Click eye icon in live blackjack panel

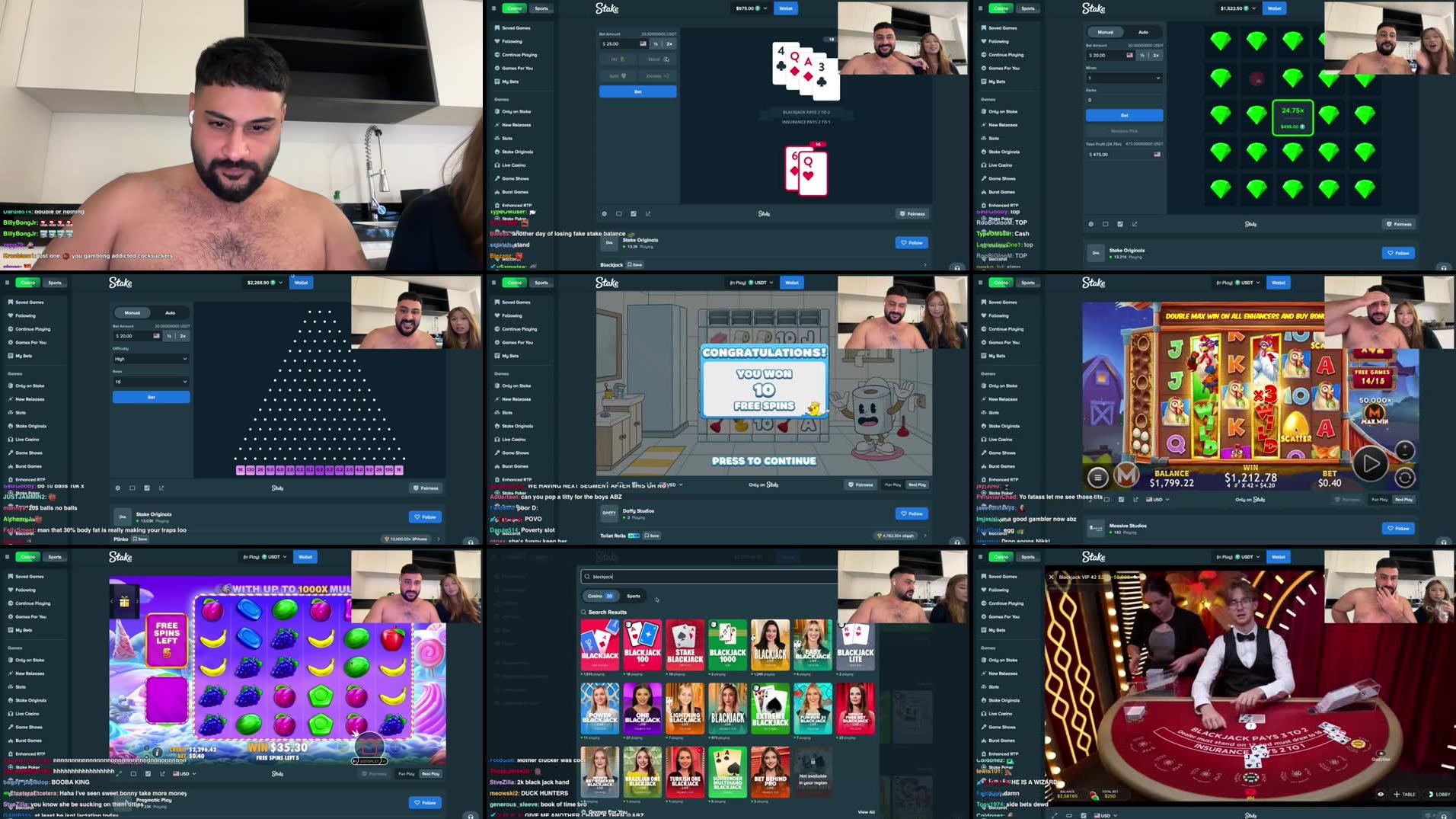click(1381, 794)
